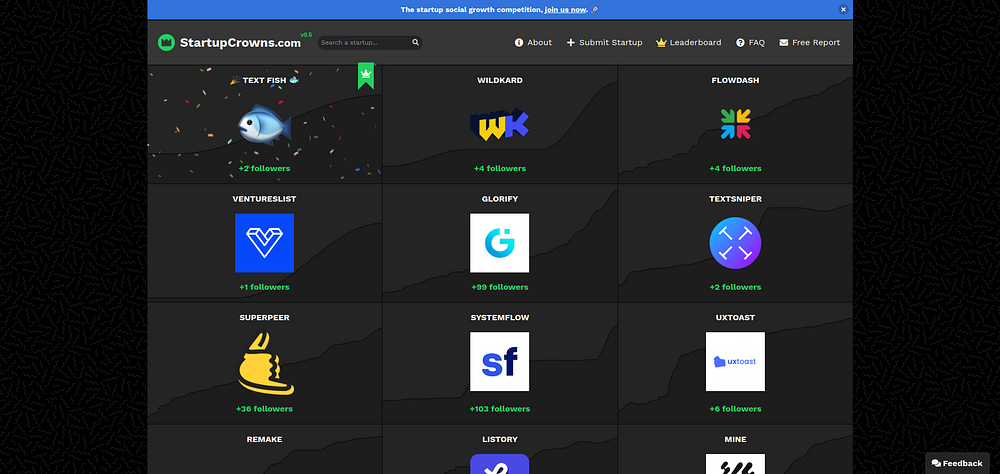Click '+36 followers' under Superpeer

point(265,409)
